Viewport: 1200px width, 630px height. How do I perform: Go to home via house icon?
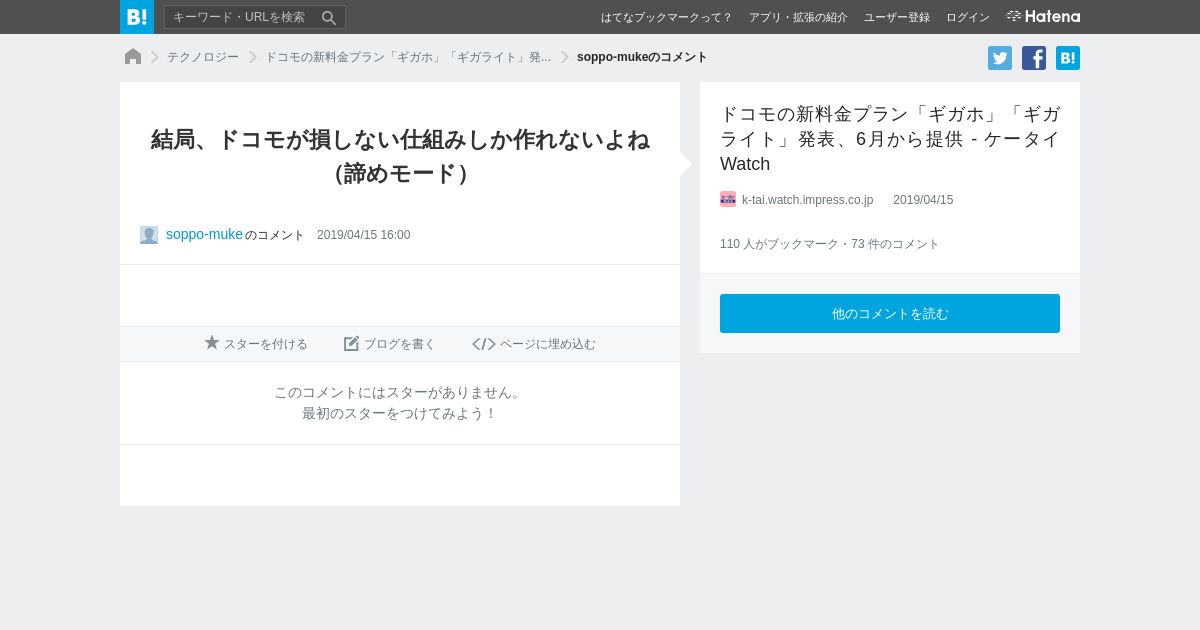pos(133,57)
